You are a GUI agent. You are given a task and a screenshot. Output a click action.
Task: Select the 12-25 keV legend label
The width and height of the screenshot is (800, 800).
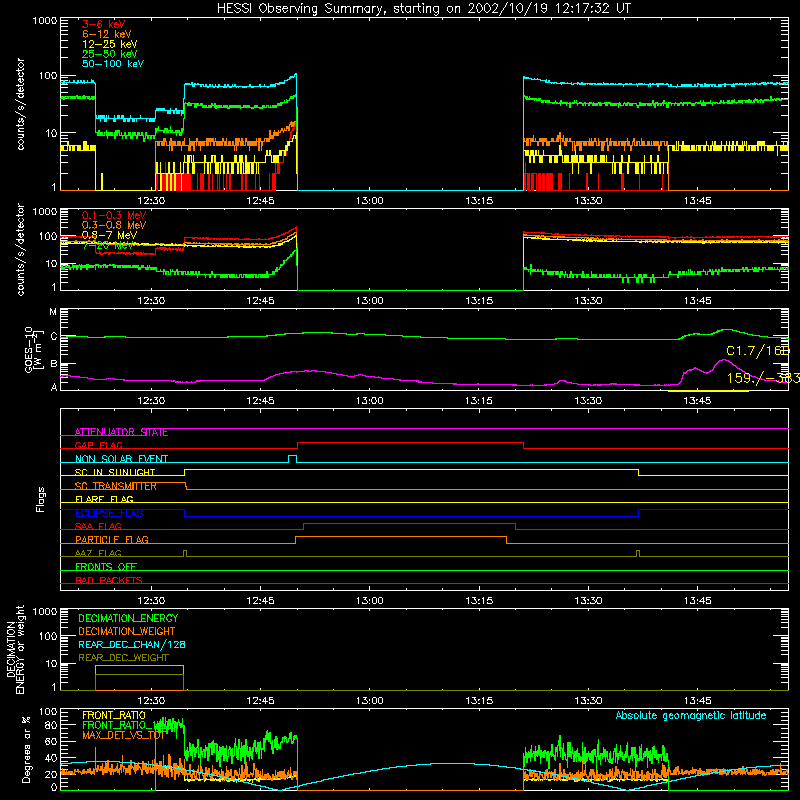[x=110, y=44]
